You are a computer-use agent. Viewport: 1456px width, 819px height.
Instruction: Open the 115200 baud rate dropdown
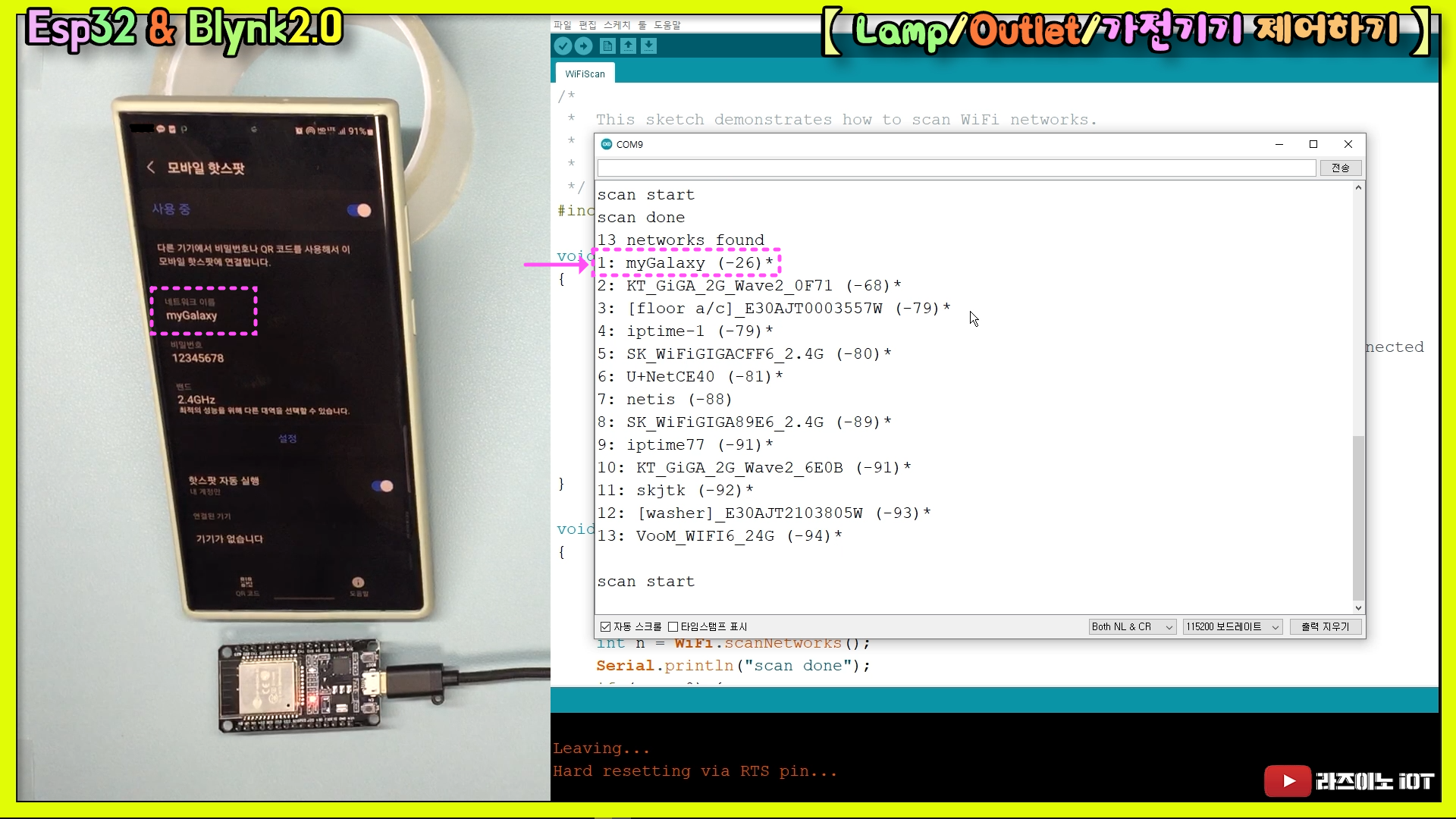(1232, 626)
